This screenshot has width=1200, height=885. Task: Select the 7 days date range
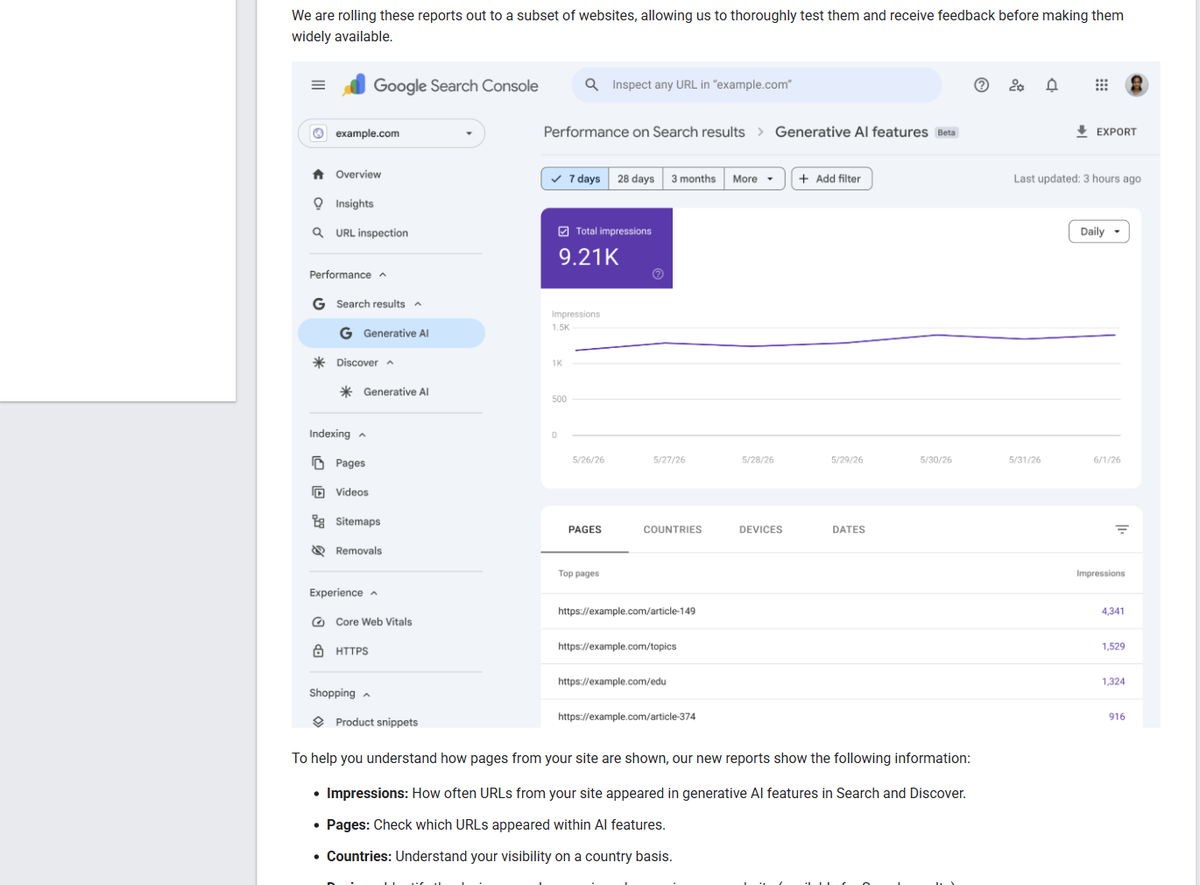click(575, 179)
